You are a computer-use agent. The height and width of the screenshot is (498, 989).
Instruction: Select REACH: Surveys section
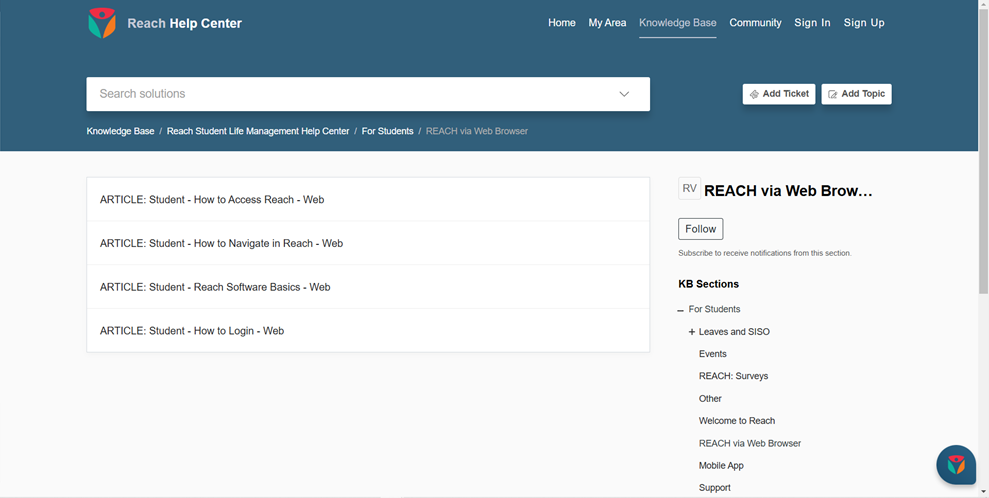point(734,376)
